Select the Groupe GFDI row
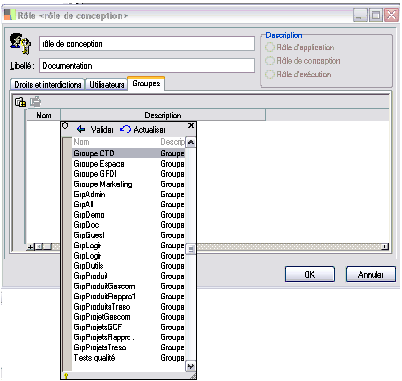Screen dimensions: 402x381 [129, 174]
